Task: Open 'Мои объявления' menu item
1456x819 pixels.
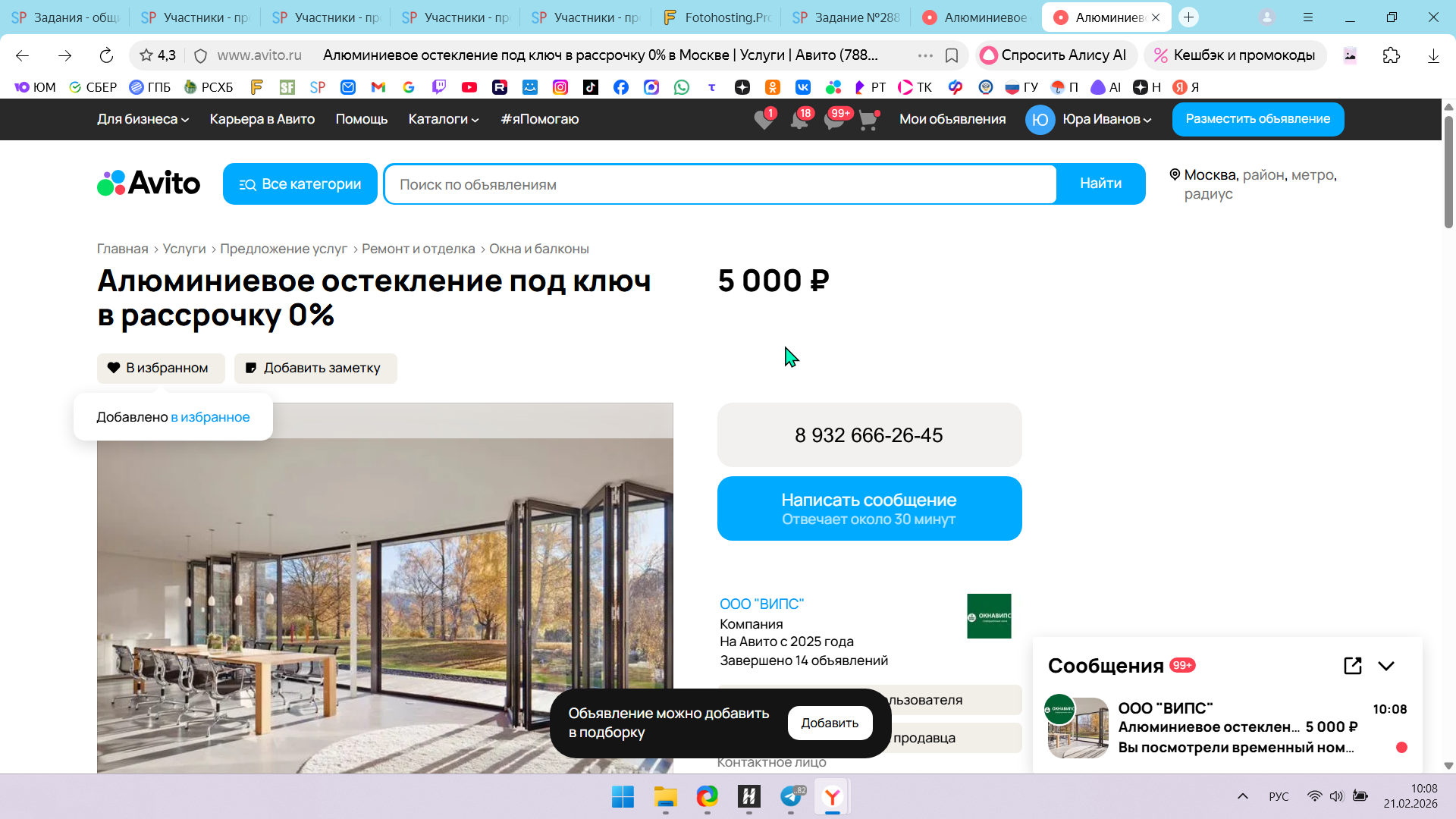Action: 952,119
